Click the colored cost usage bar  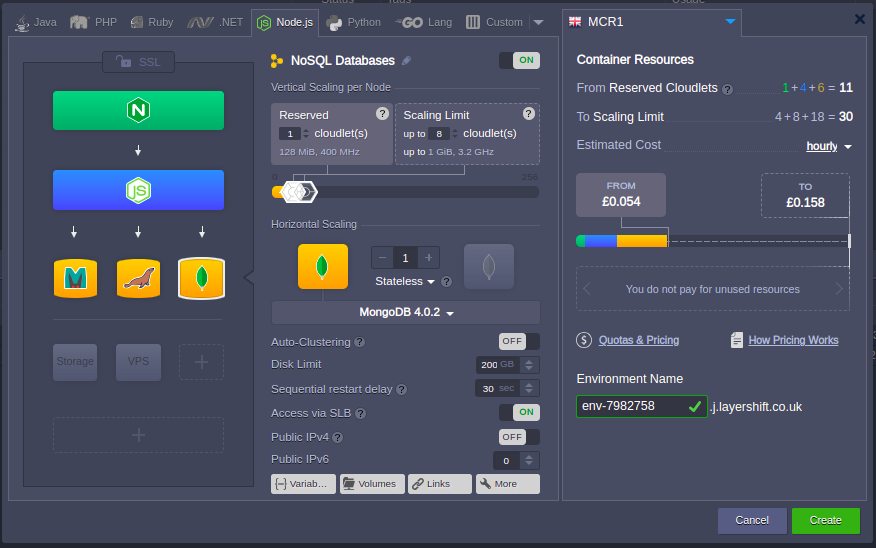click(622, 241)
